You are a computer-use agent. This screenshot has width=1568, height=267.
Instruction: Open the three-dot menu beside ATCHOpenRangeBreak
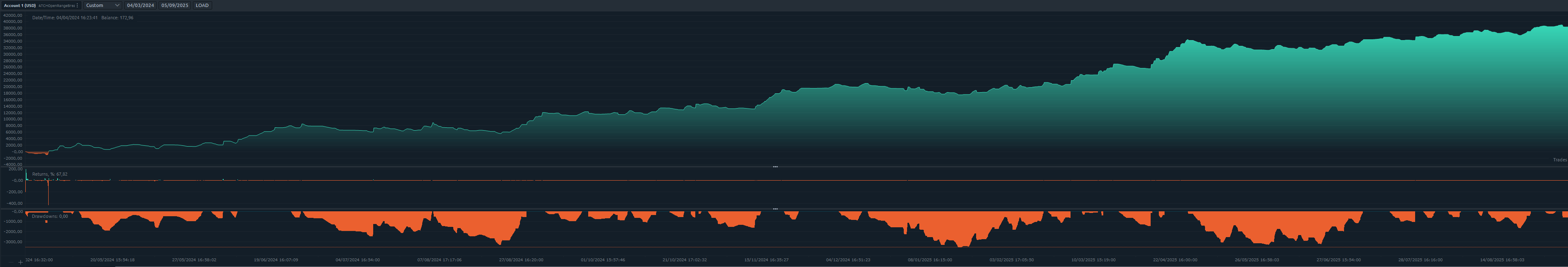pos(77,5)
